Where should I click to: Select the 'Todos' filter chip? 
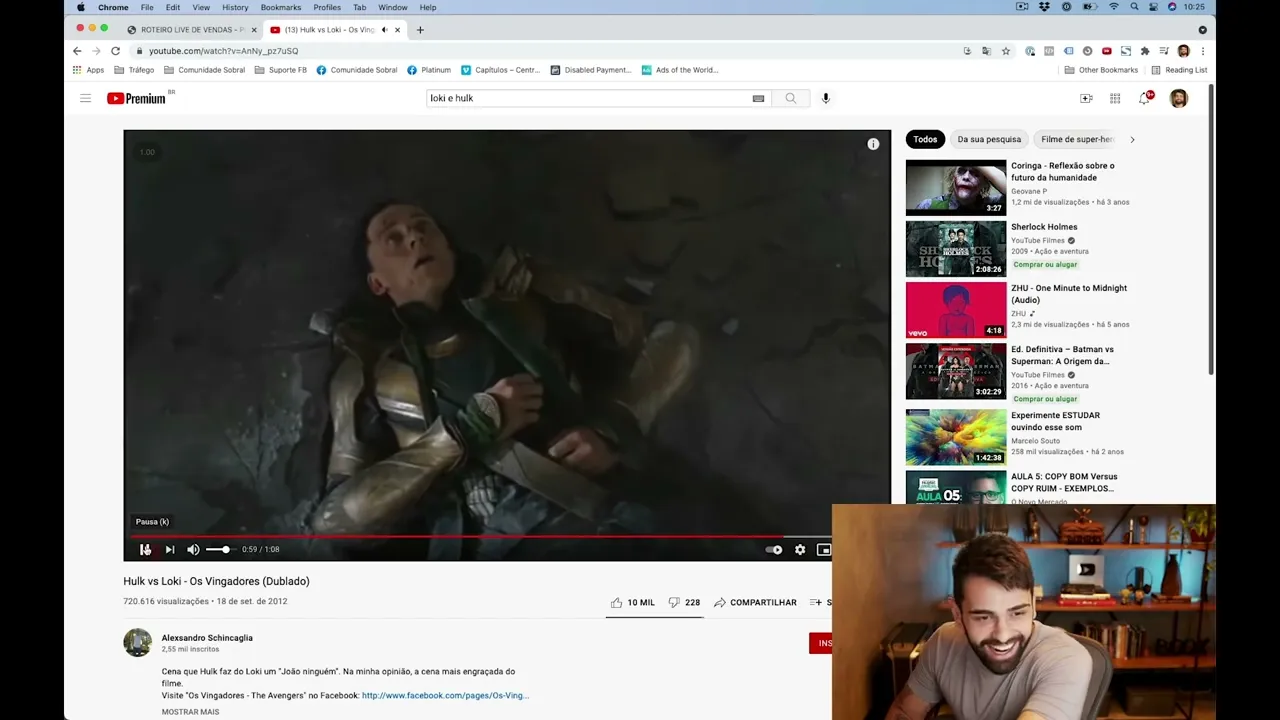coord(925,139)
